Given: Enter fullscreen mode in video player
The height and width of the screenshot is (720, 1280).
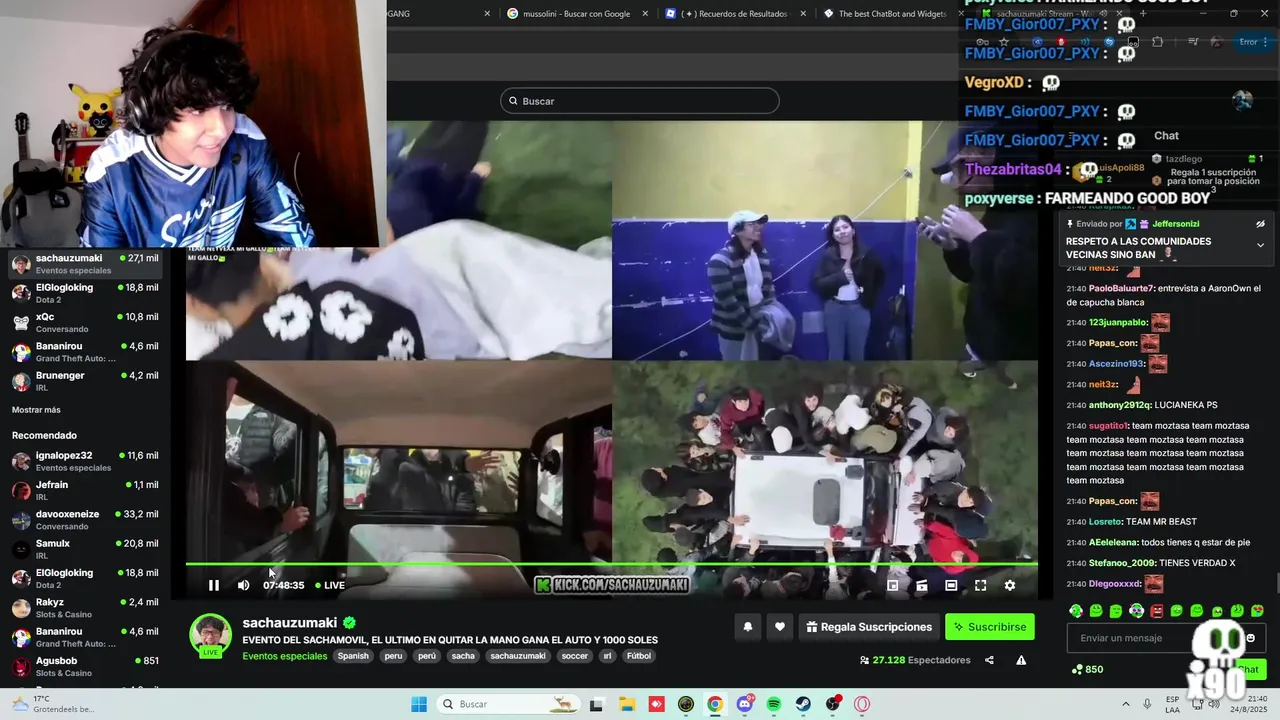Looking at the screenshot, I should [980, 585].
